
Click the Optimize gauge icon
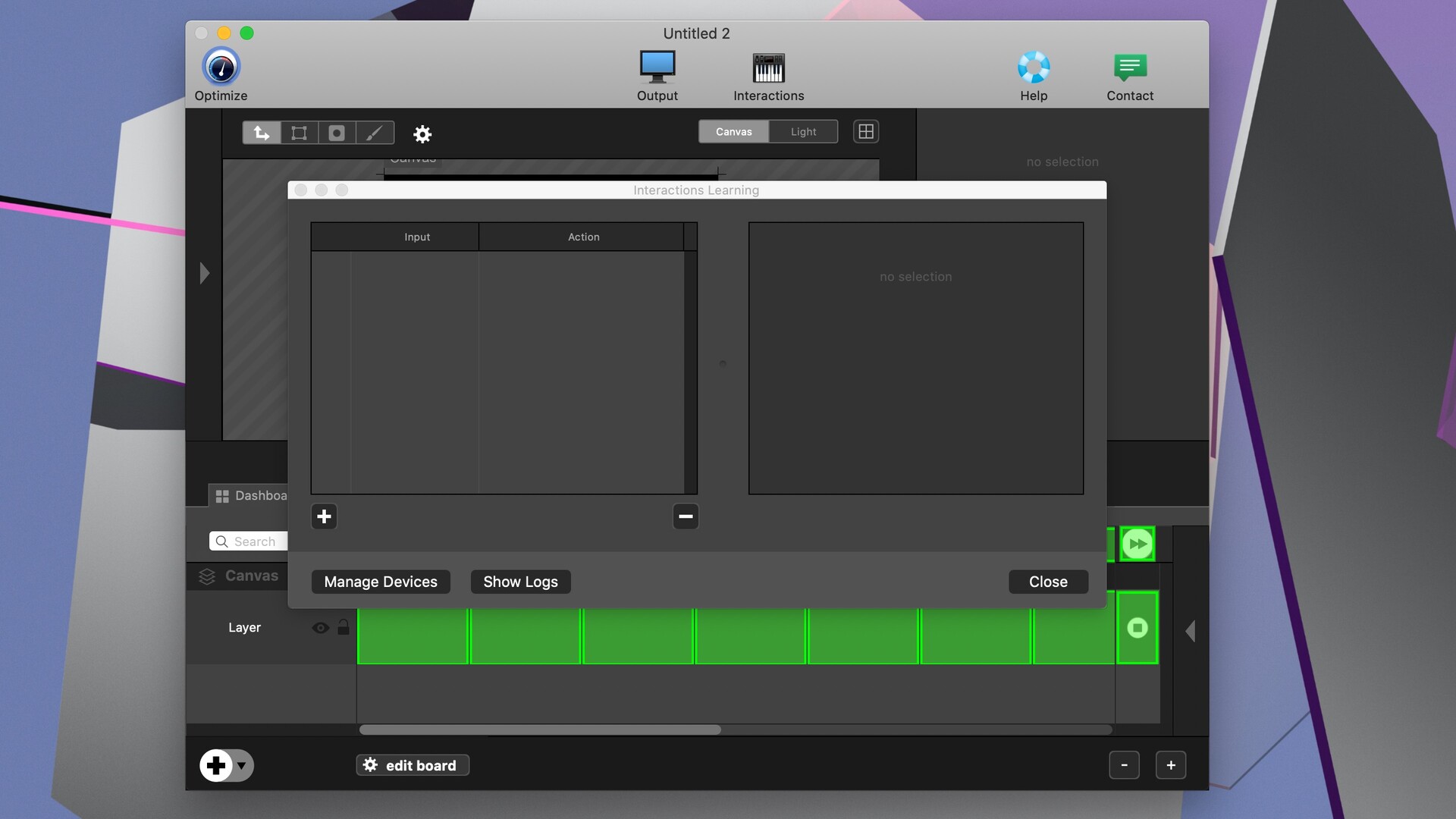(221, 67)
